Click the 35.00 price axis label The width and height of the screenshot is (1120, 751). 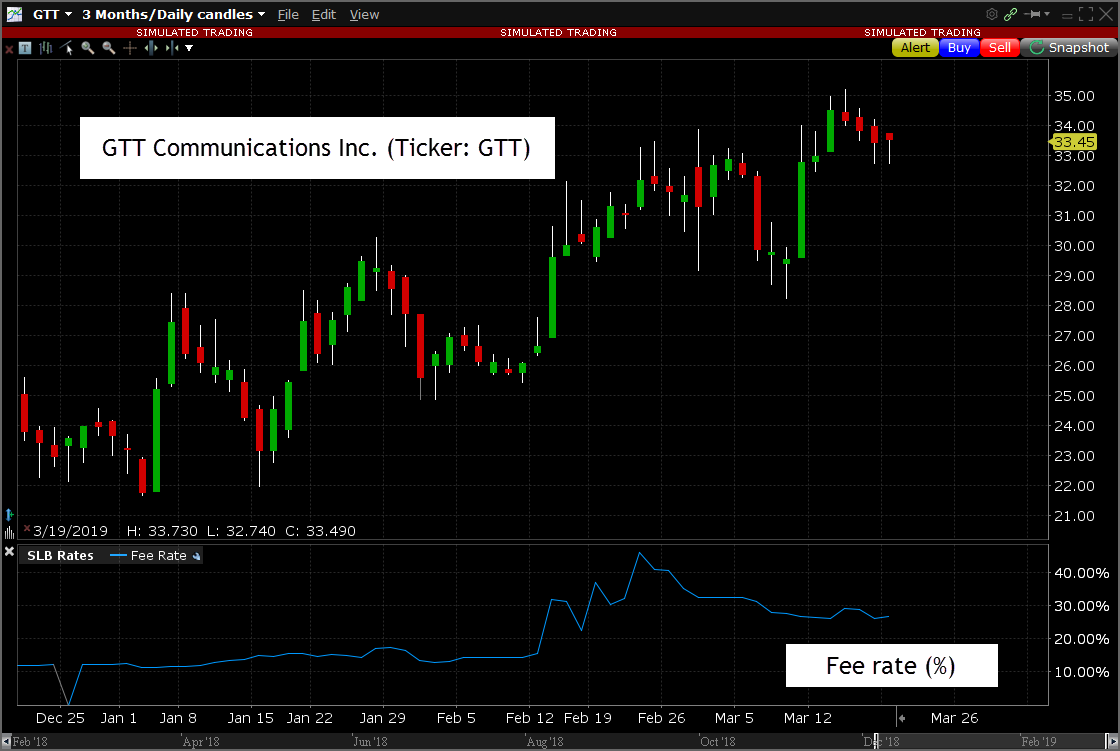(x=1074, y=96)
